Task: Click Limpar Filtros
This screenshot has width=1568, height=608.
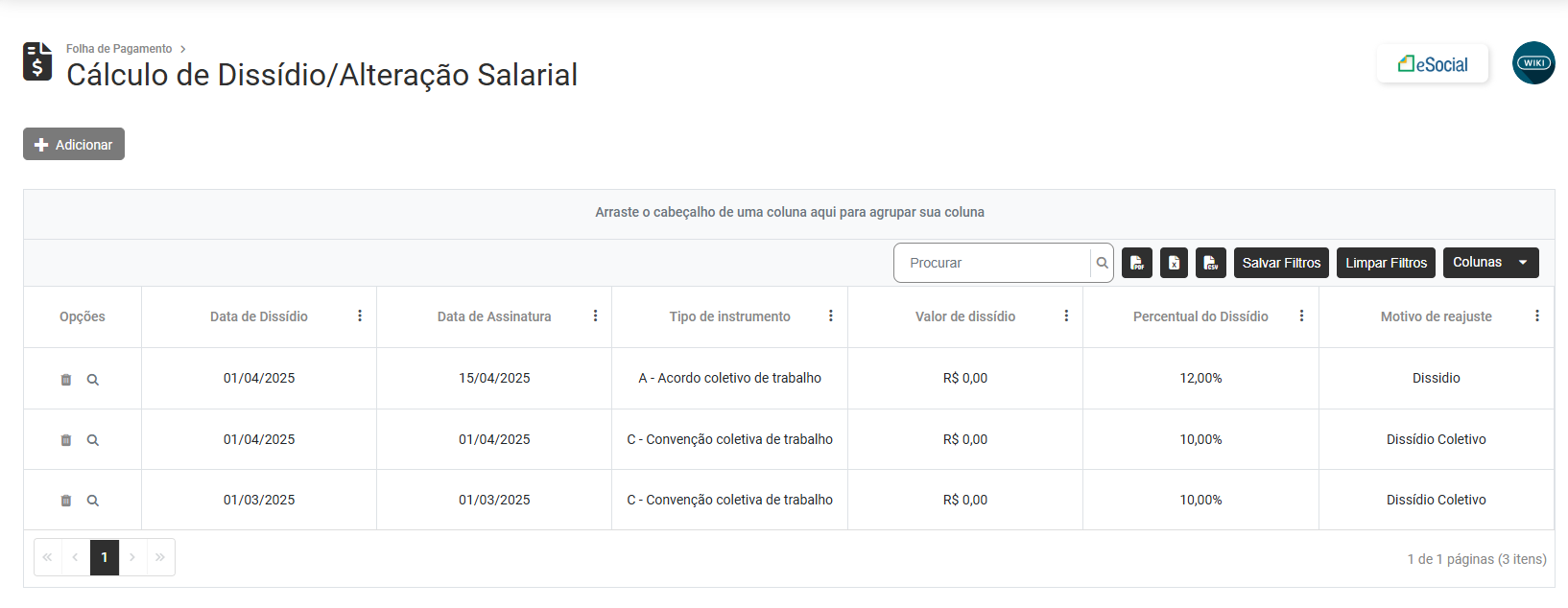Action: (x=1386, y=263)
